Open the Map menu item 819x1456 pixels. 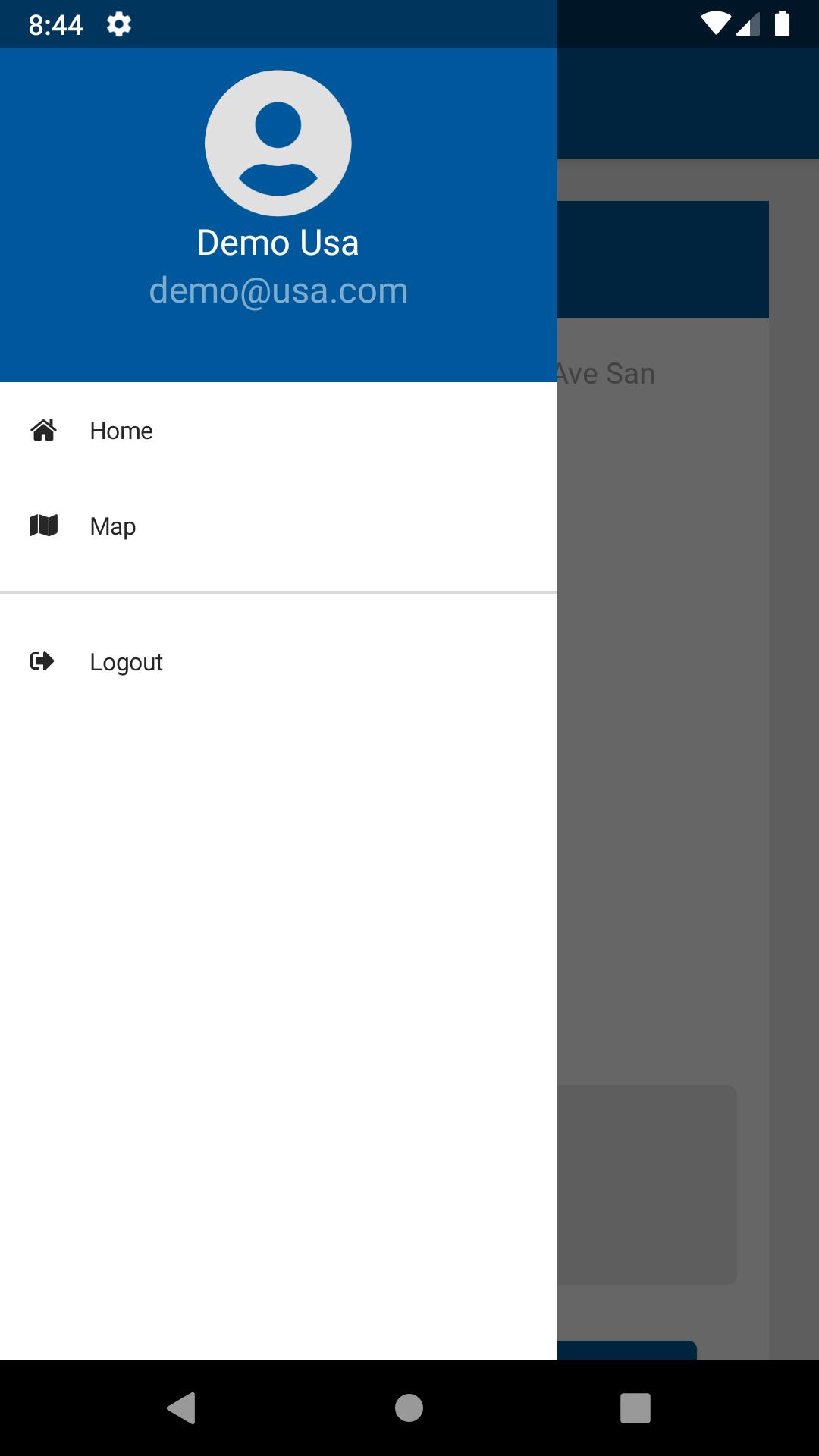point(278,526)
